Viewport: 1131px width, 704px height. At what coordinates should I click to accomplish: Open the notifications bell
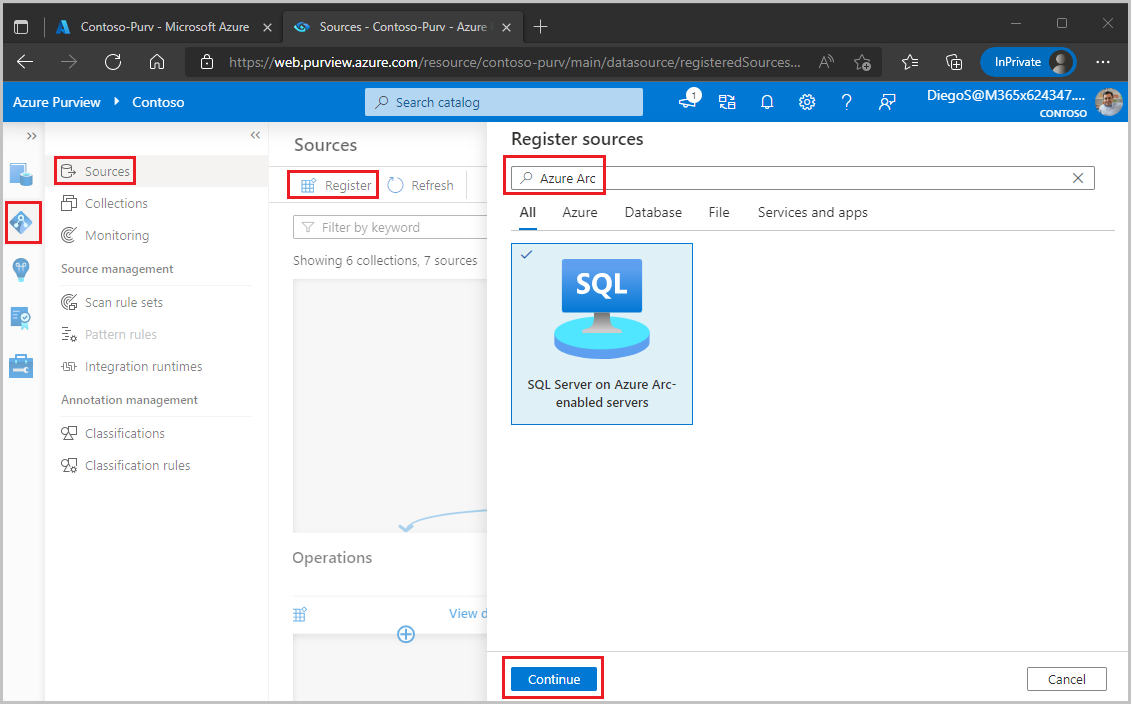767,101
